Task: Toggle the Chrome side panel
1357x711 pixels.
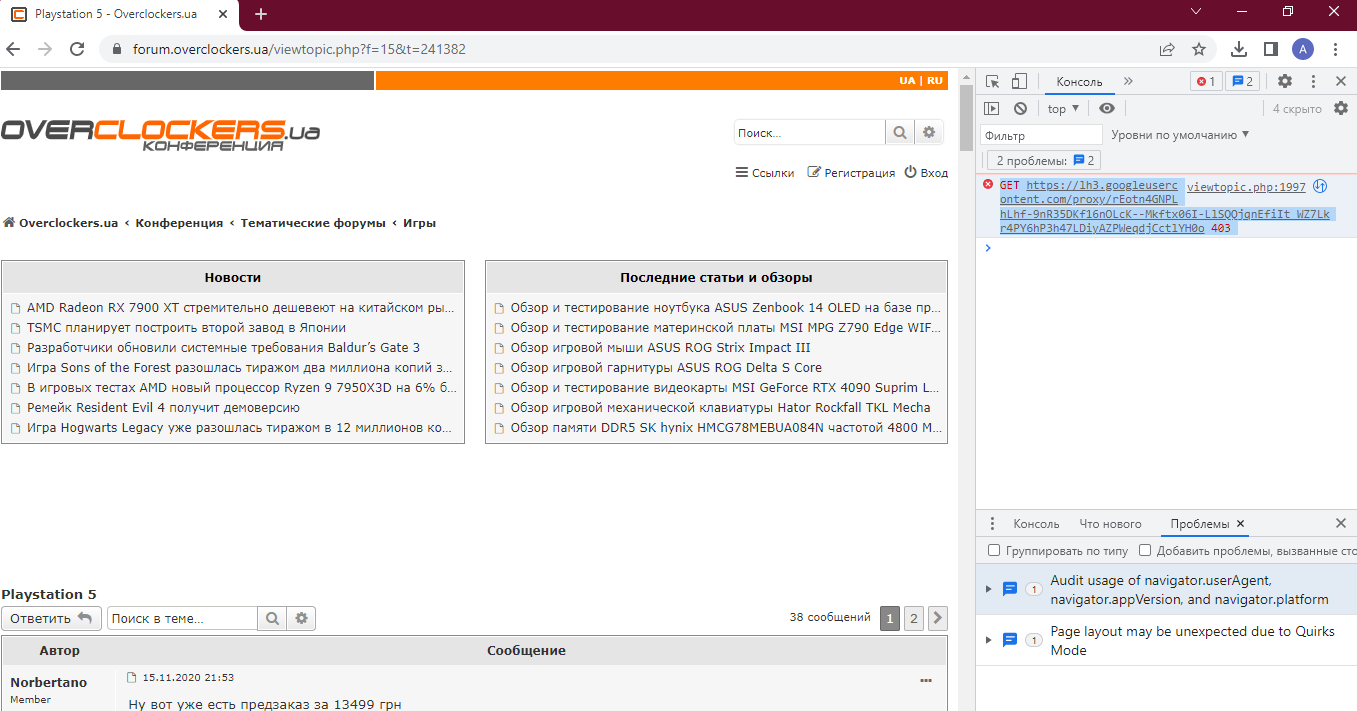Action: [1271, 49]
